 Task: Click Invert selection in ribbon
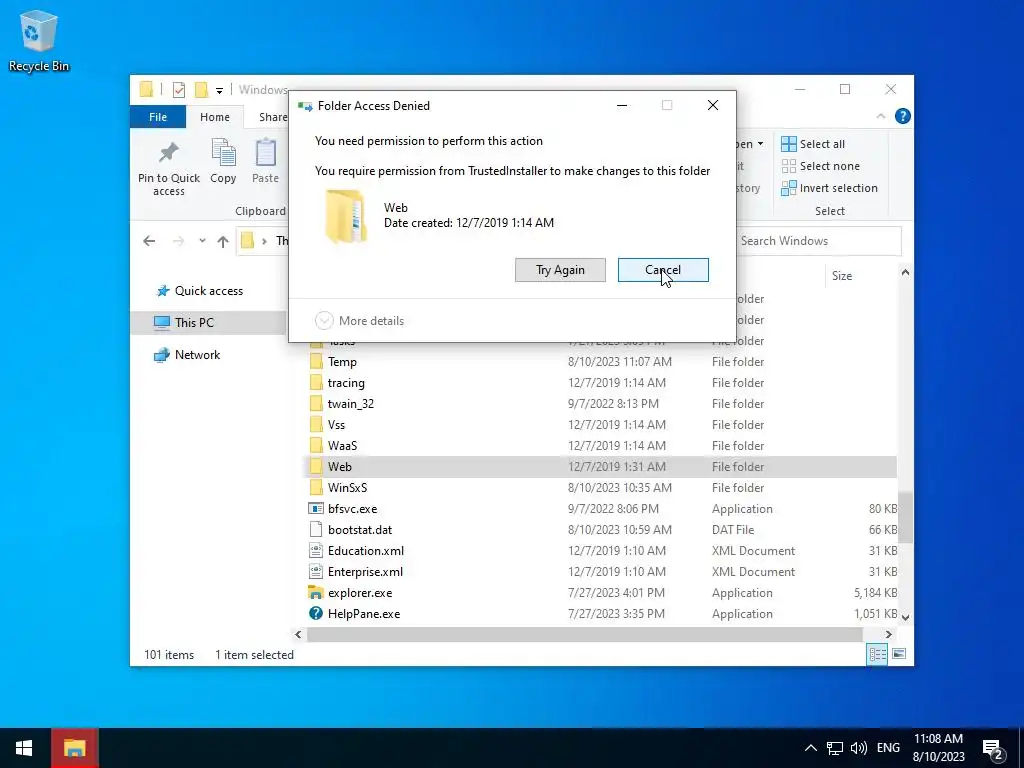(x=829, y=188)
